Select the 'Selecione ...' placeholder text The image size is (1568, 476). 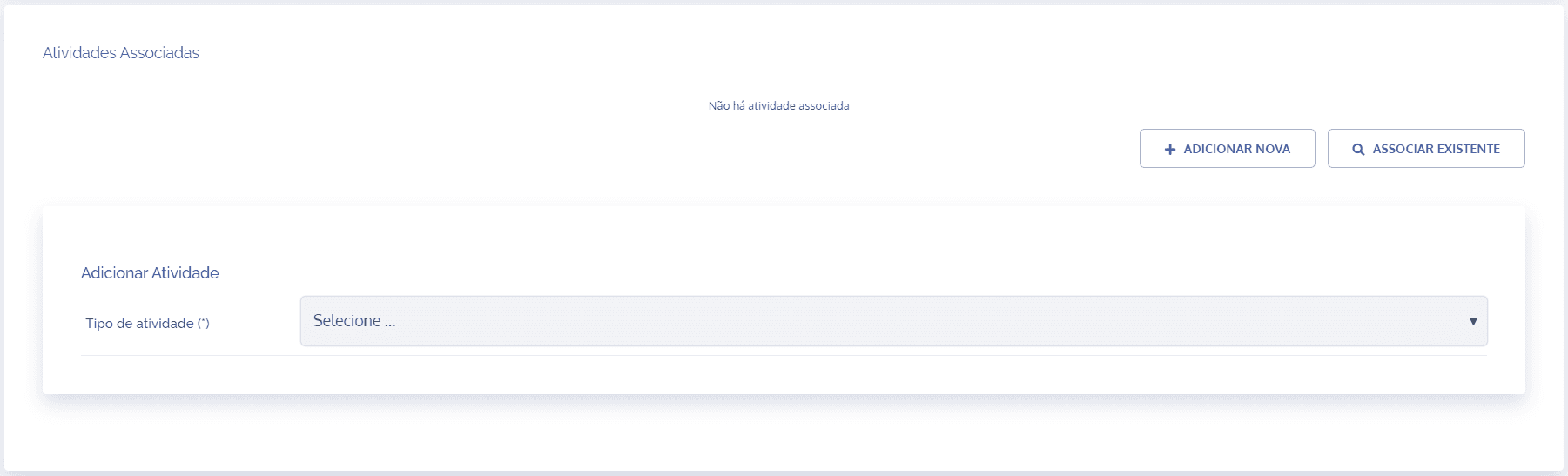pos(354,321)
